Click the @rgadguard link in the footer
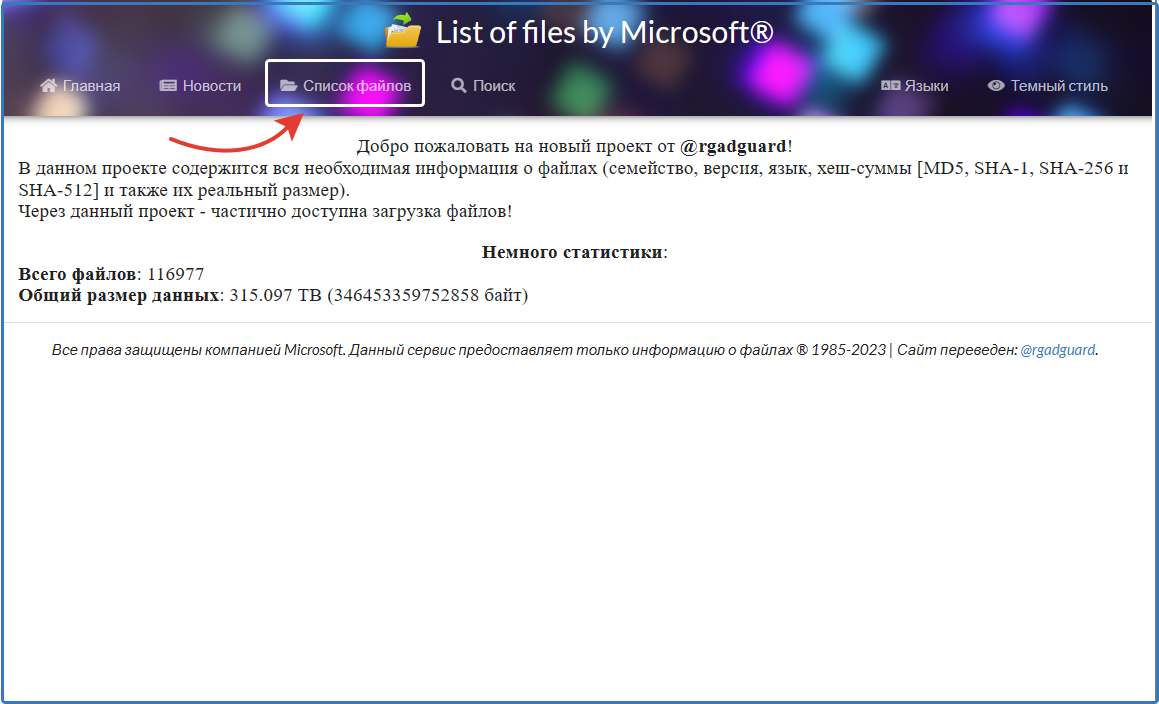The height and width of the screenshot is (704, 1159). pos(1058,350)
